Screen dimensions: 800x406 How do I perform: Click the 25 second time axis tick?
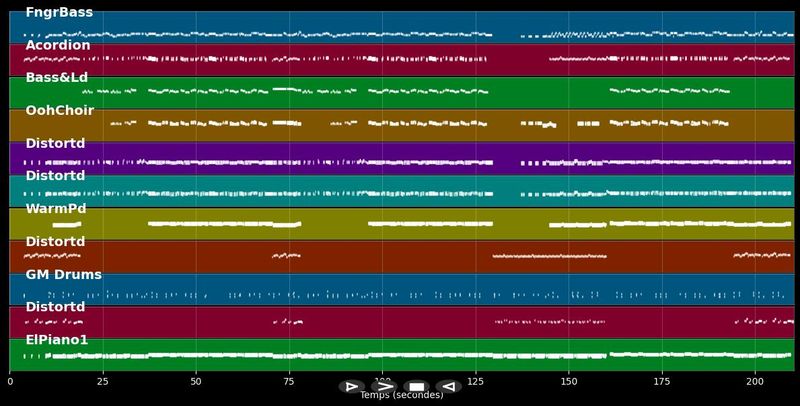[103, 382]
